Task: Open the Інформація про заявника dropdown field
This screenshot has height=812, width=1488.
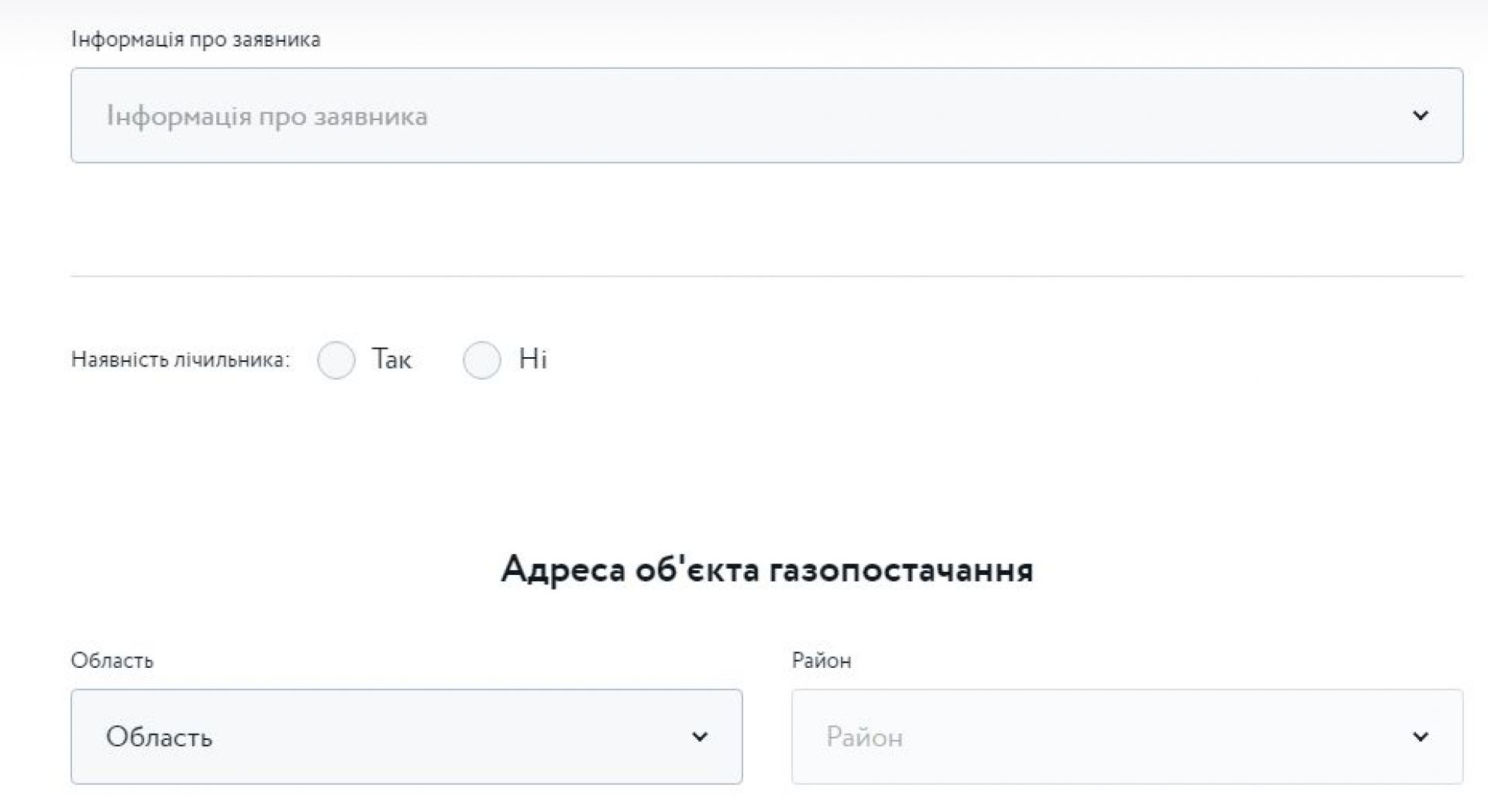Action: click(x=766, y=115)
